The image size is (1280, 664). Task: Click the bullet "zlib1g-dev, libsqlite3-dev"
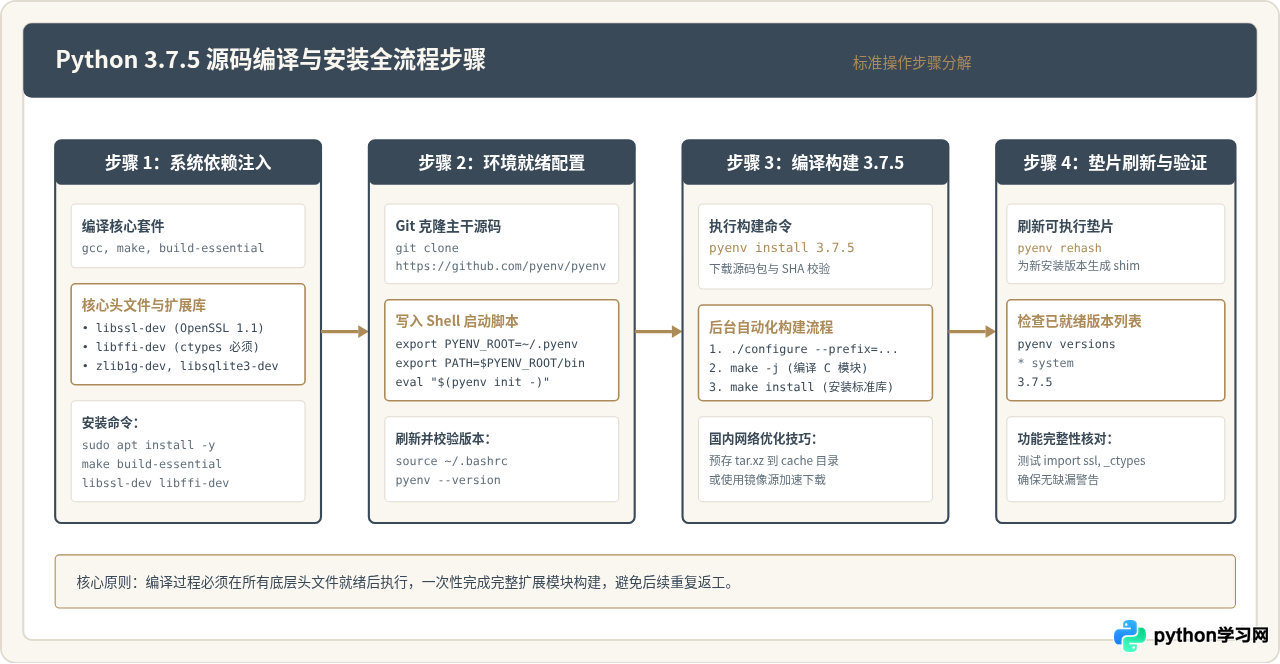point(180,366)
